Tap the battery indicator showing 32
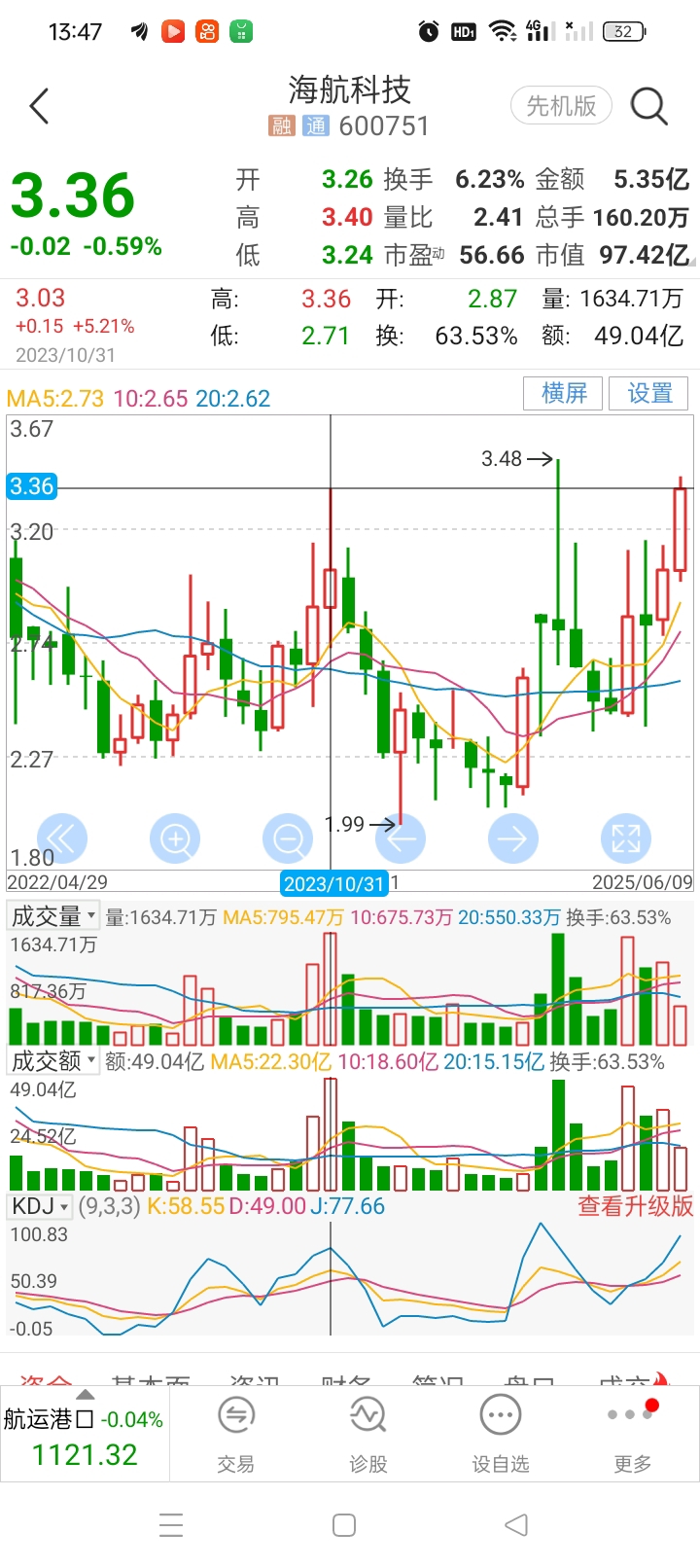Viewport: 700px width, 1568px height. point(624,32)
